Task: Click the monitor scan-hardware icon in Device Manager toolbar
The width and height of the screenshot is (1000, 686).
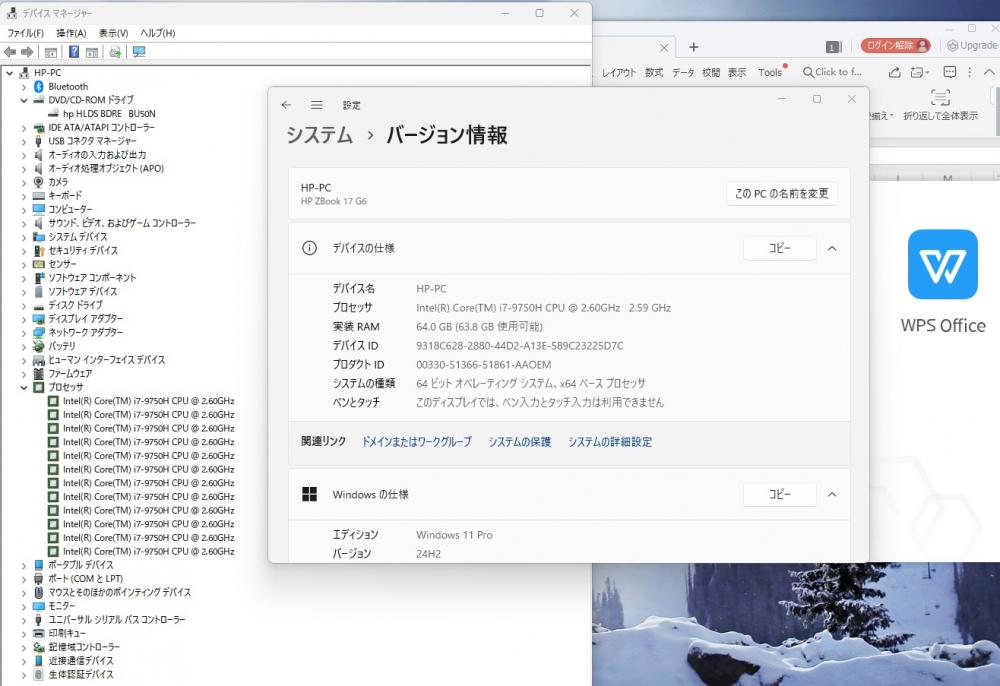Action: [139, 52]
